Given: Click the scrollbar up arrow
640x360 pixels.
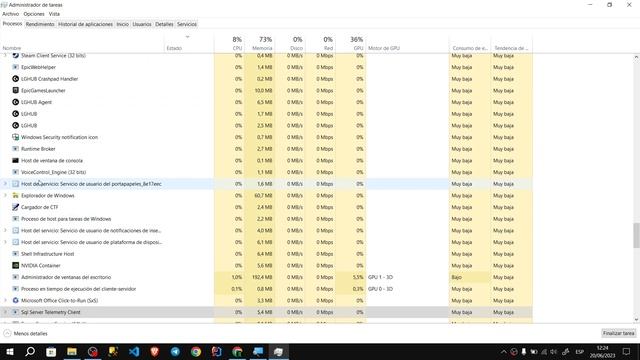Looking at the screenshot, I should [x=636, y=58].
